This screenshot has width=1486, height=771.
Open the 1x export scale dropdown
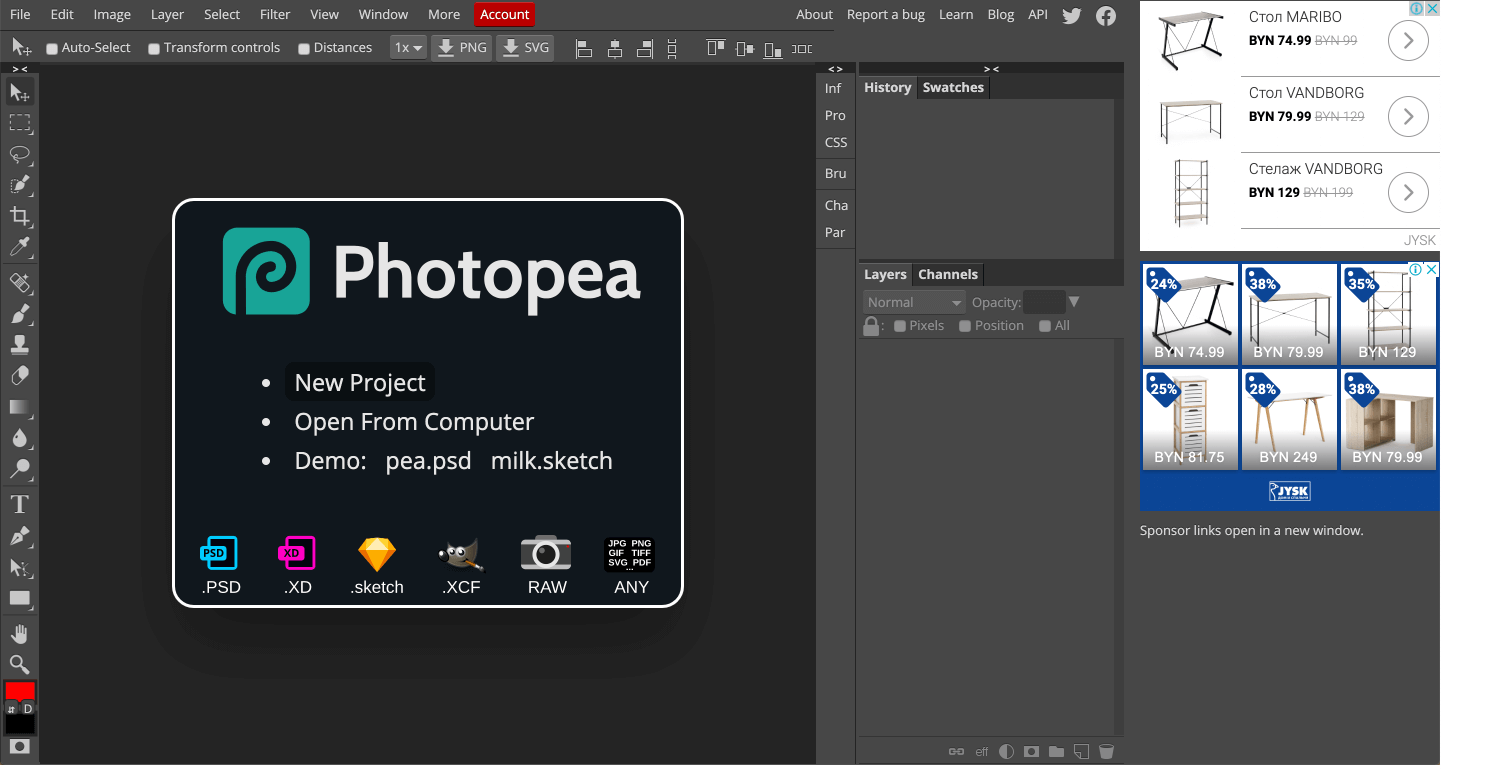[408, 47]
